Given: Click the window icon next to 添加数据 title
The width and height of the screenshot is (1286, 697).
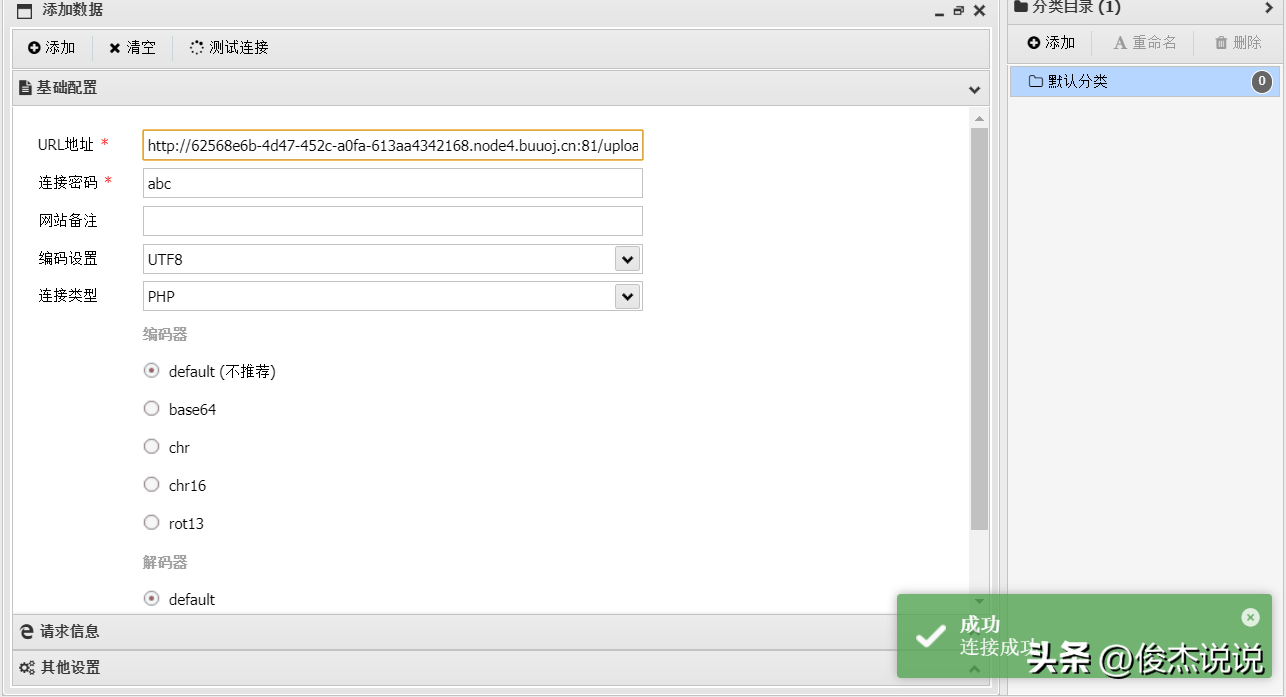Looking at the screenshot, I should click(25, 11).
